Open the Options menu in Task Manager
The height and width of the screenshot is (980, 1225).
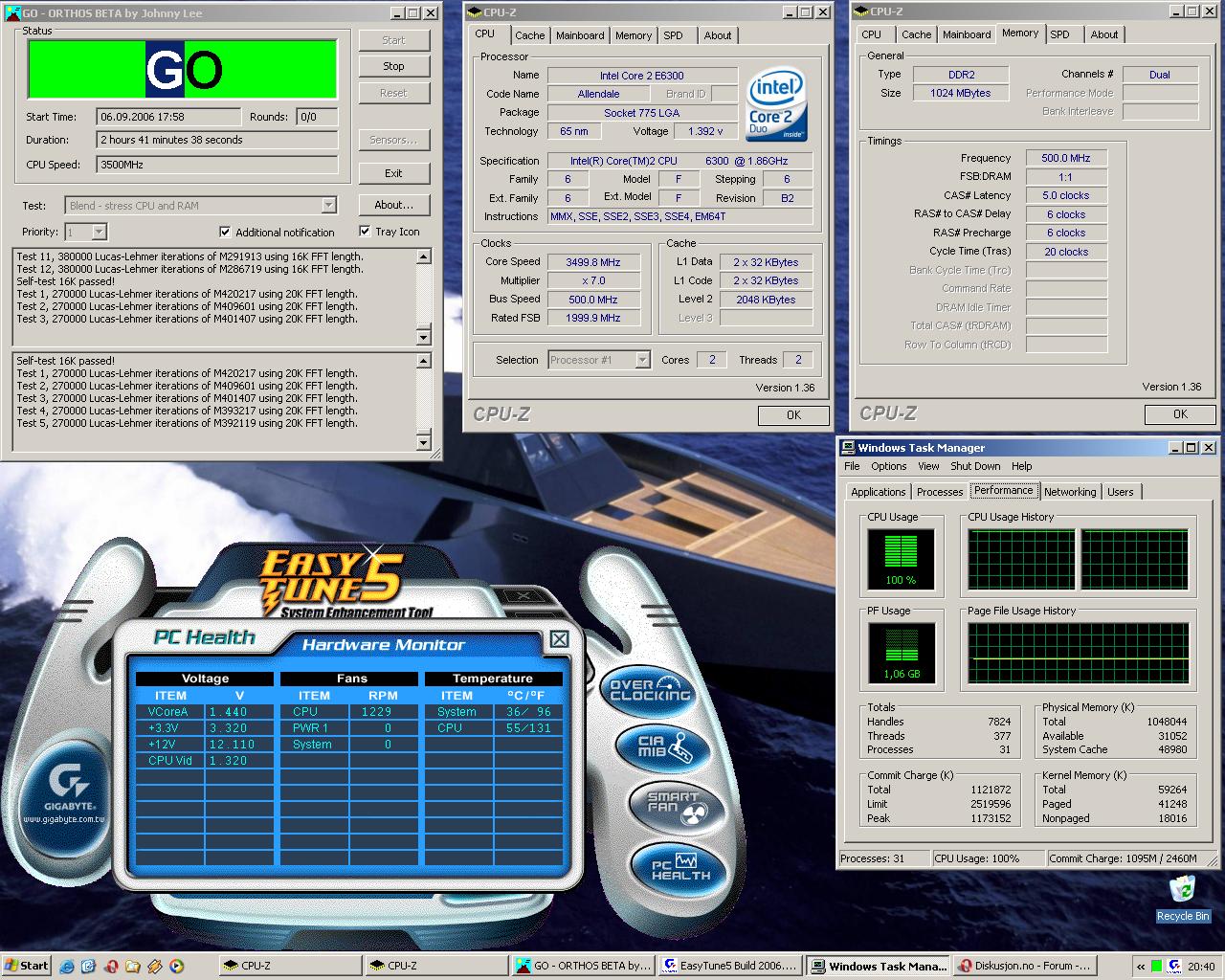coord(888,466)
